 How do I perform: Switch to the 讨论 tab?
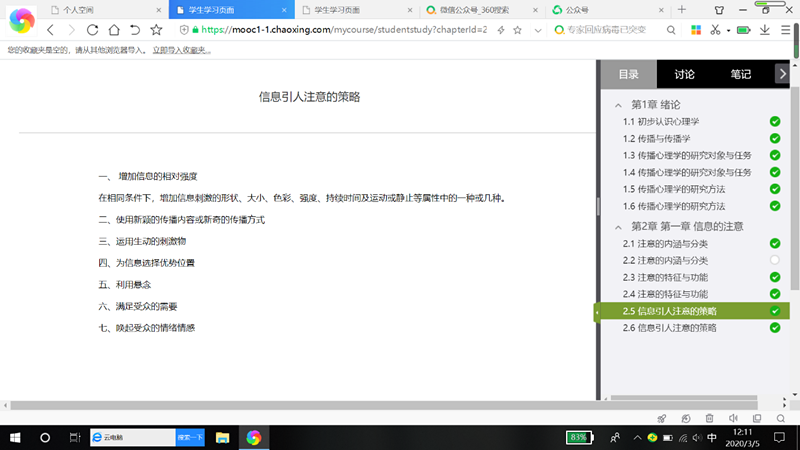[x=685, y=74]
